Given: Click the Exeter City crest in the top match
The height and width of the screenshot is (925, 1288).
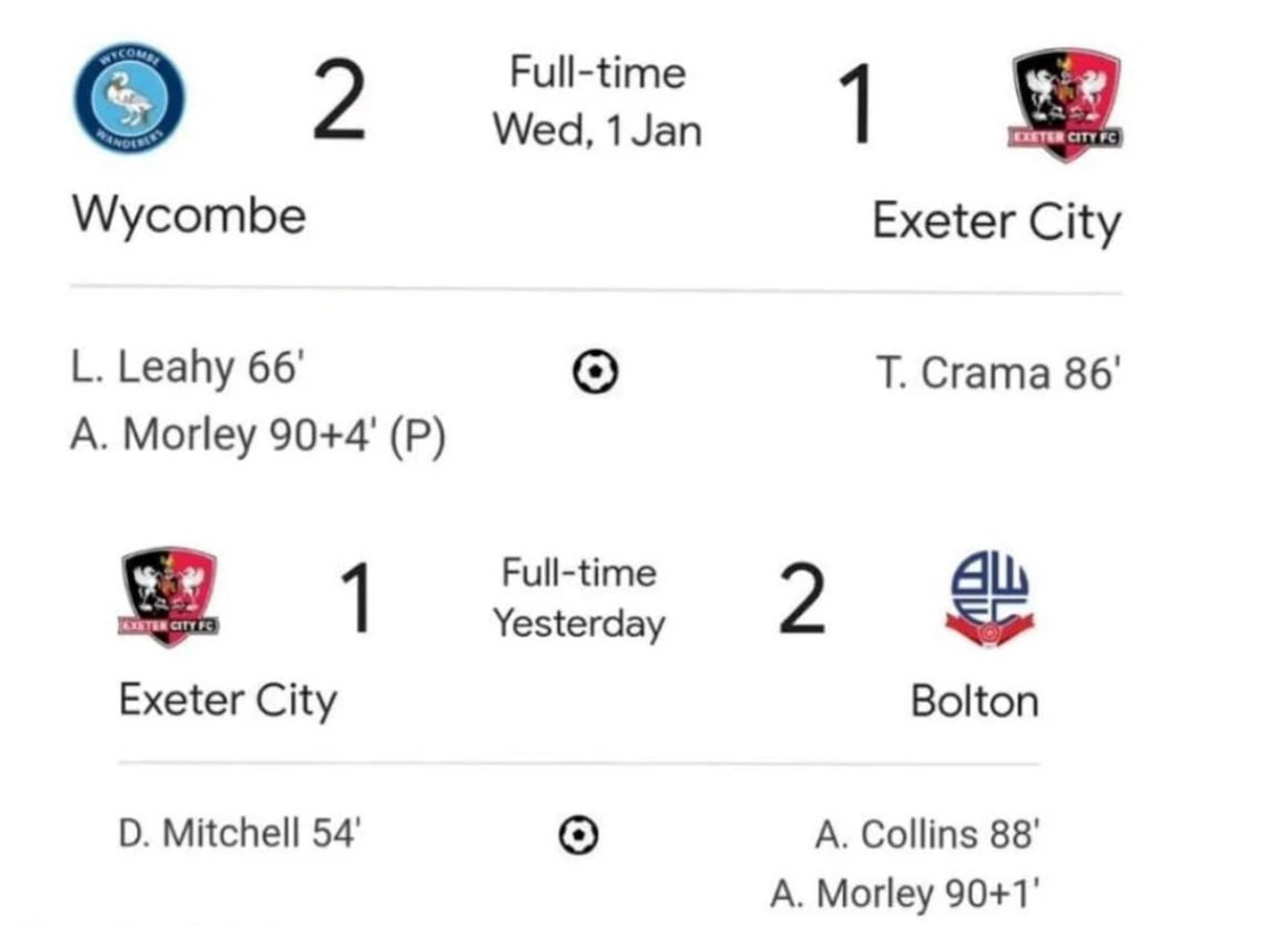Looking at the screenshot, I should point(1066,104).
